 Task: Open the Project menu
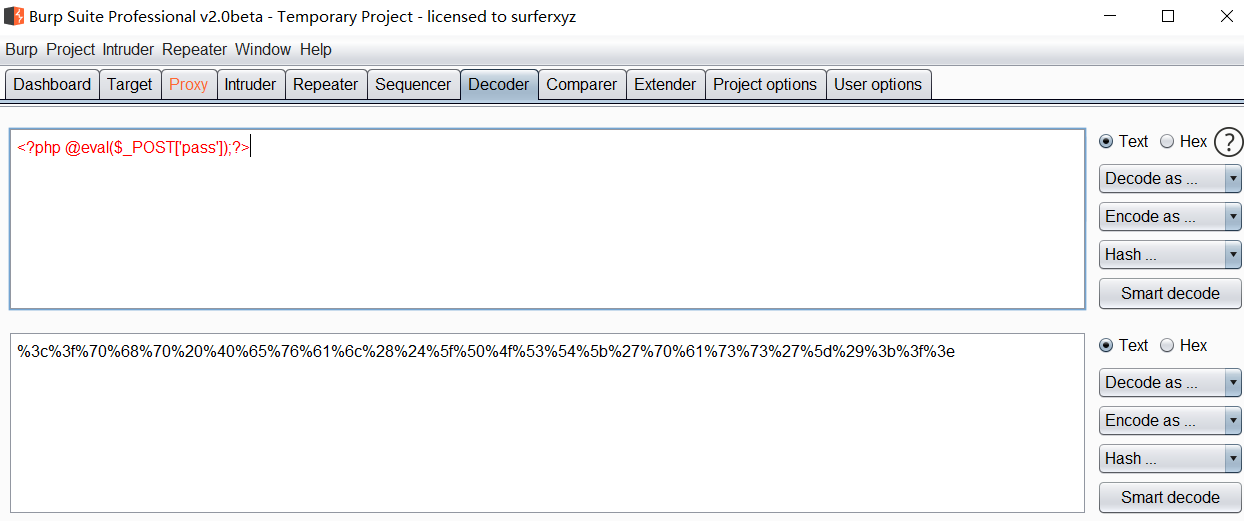[70, 49]
